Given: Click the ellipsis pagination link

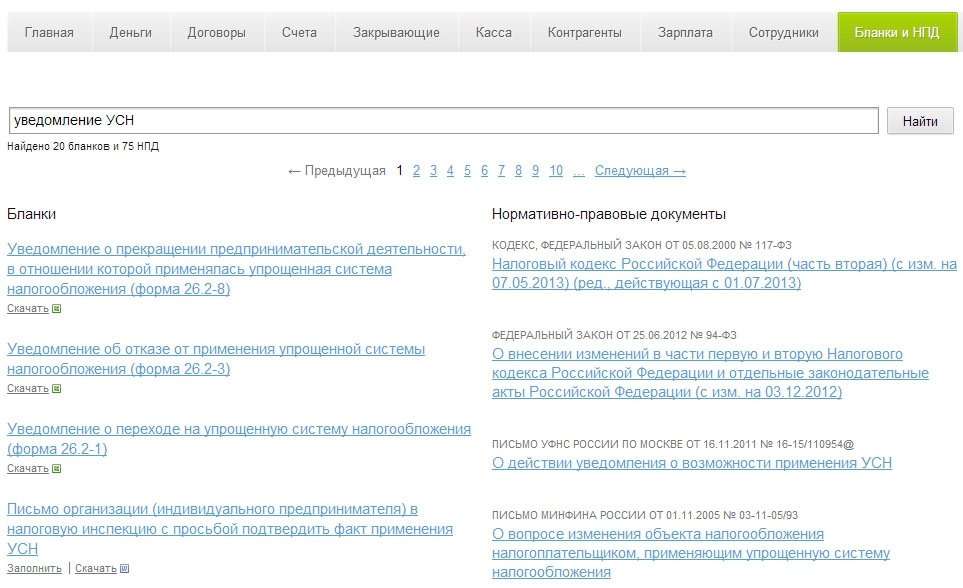Looking at the screenshot, I should (579, 172).
